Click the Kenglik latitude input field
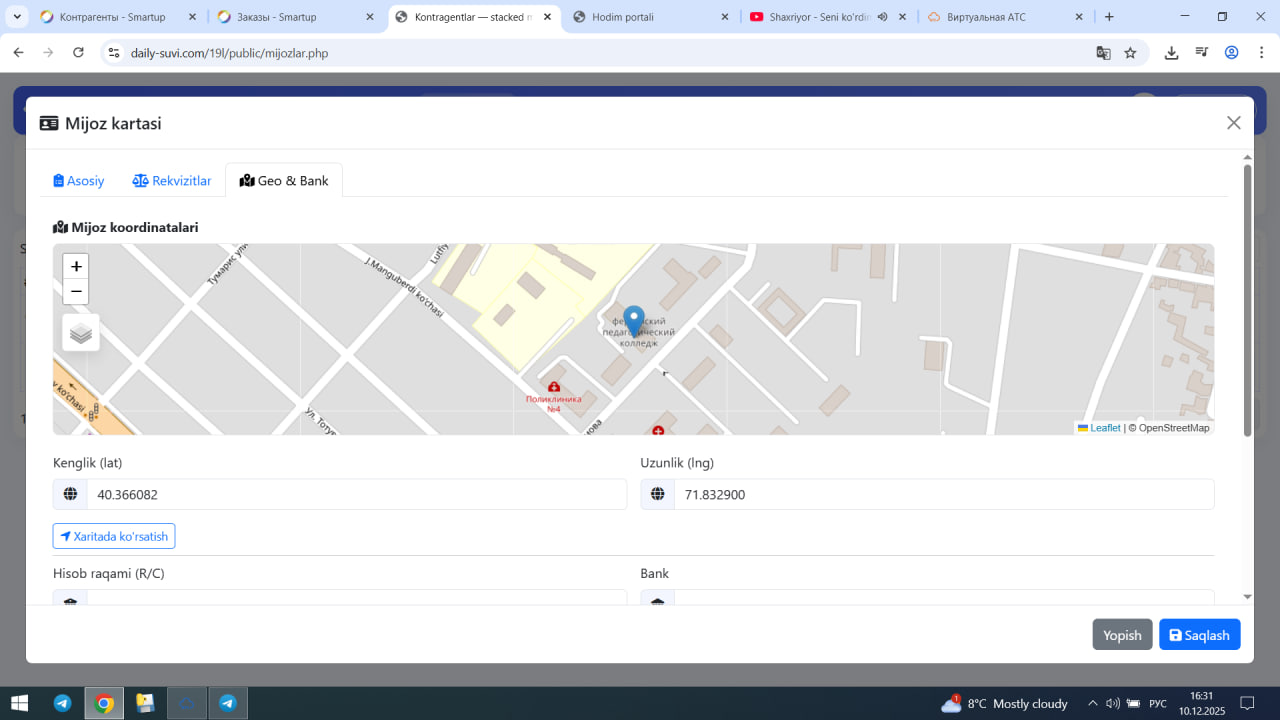Image resolution: width=1280 pixels, height=720 pixels. 356,494
